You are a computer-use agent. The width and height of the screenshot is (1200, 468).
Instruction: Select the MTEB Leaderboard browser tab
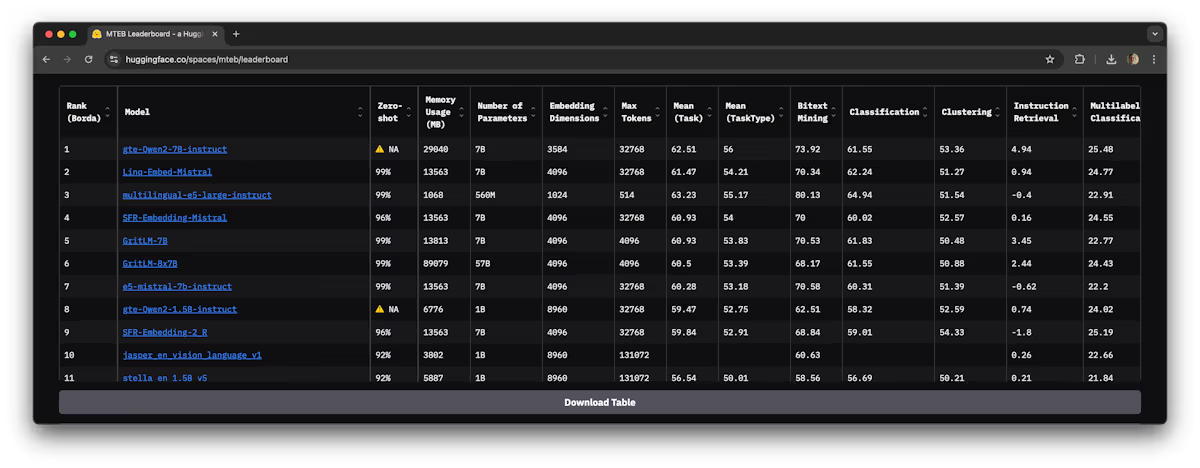153,34
